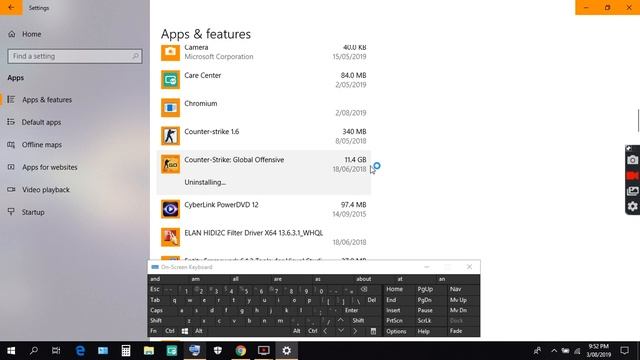
Task: Click the 'Uninstalling...' status text
Action: [x=205, y=182]
